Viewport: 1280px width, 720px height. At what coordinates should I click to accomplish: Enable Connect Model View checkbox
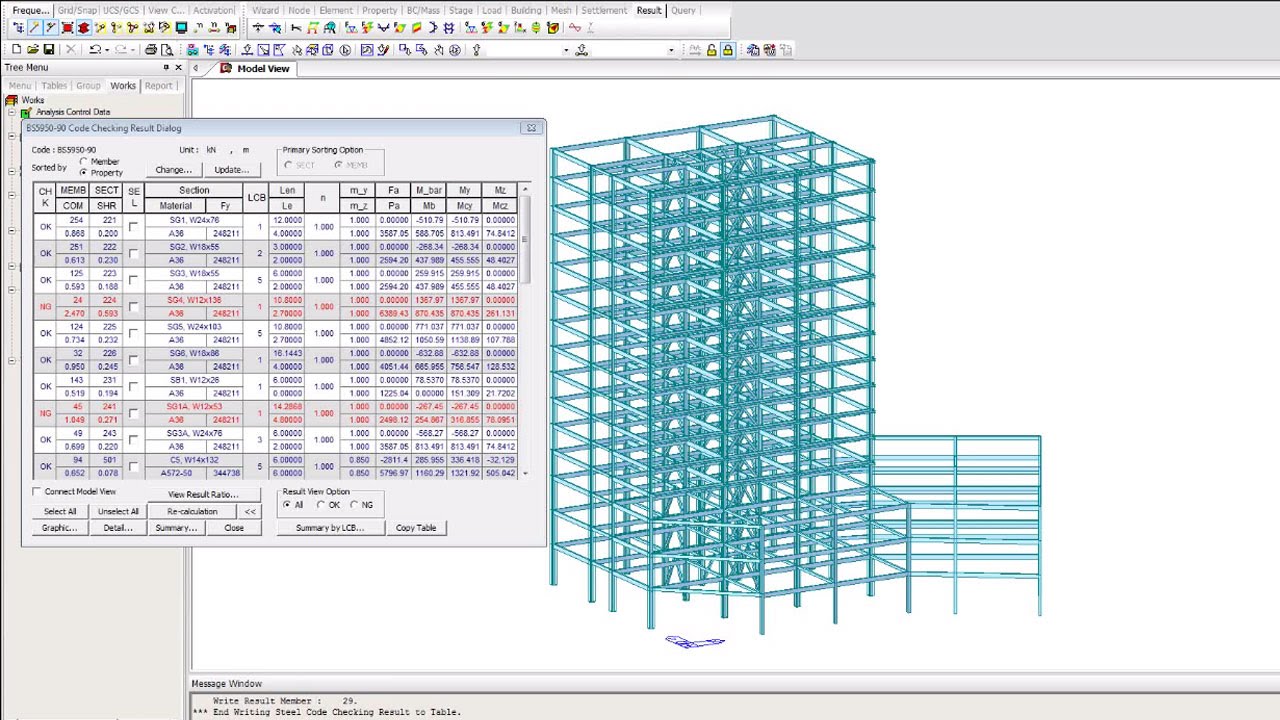point(37,492)
